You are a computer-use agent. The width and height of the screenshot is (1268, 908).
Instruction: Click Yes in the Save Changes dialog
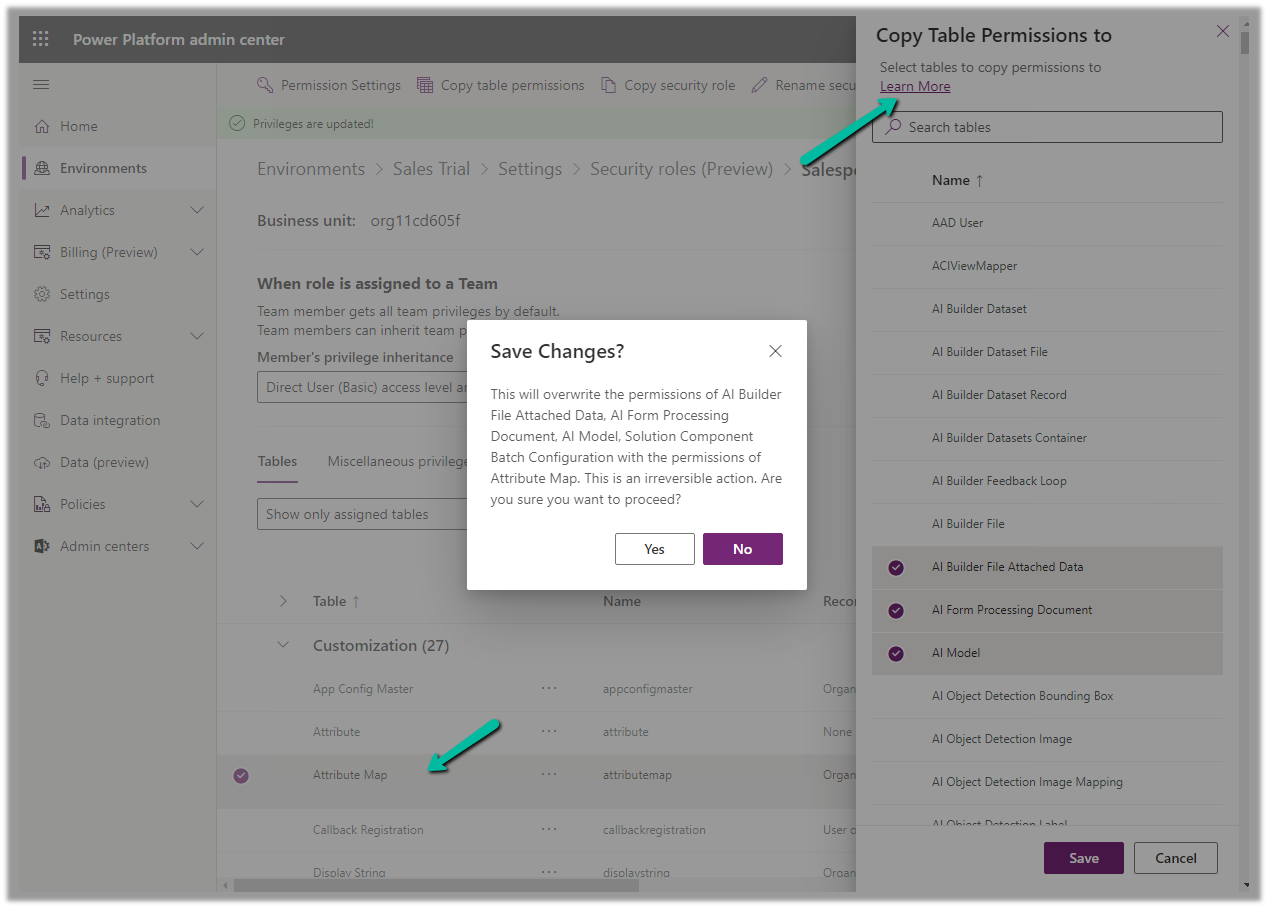[655, 549]
